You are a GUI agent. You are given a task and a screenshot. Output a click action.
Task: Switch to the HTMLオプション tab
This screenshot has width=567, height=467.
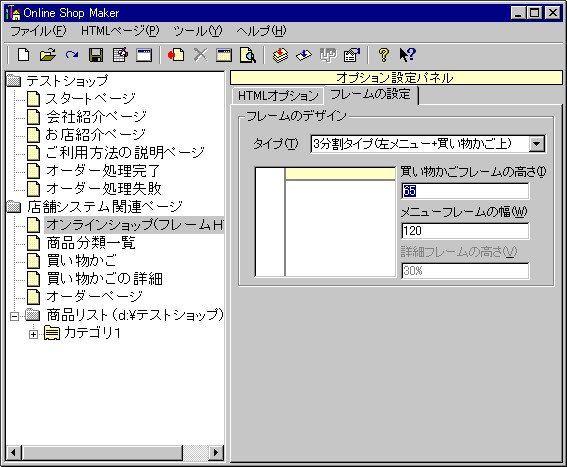[278, 96]
